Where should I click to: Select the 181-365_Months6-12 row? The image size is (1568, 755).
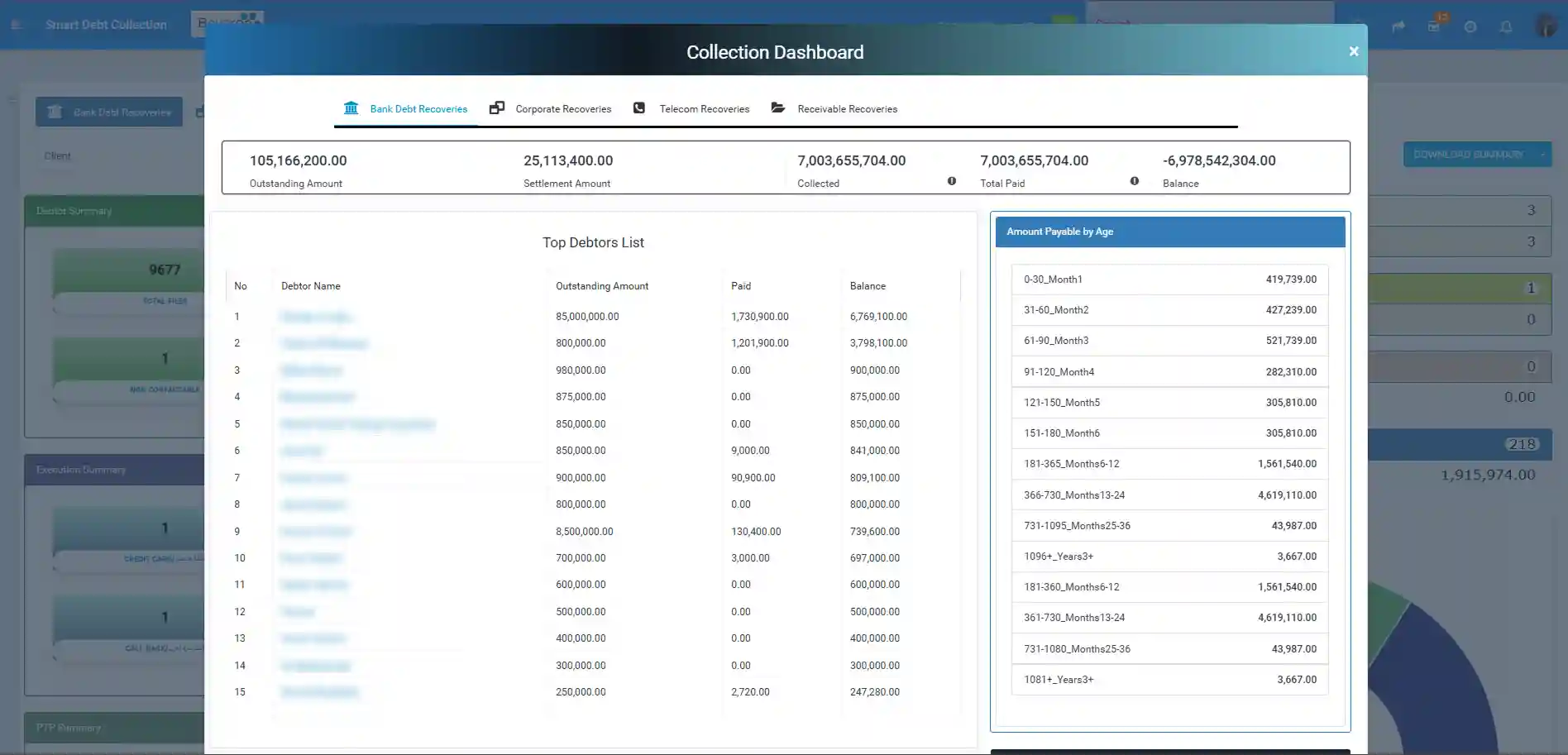[1170, 464]
